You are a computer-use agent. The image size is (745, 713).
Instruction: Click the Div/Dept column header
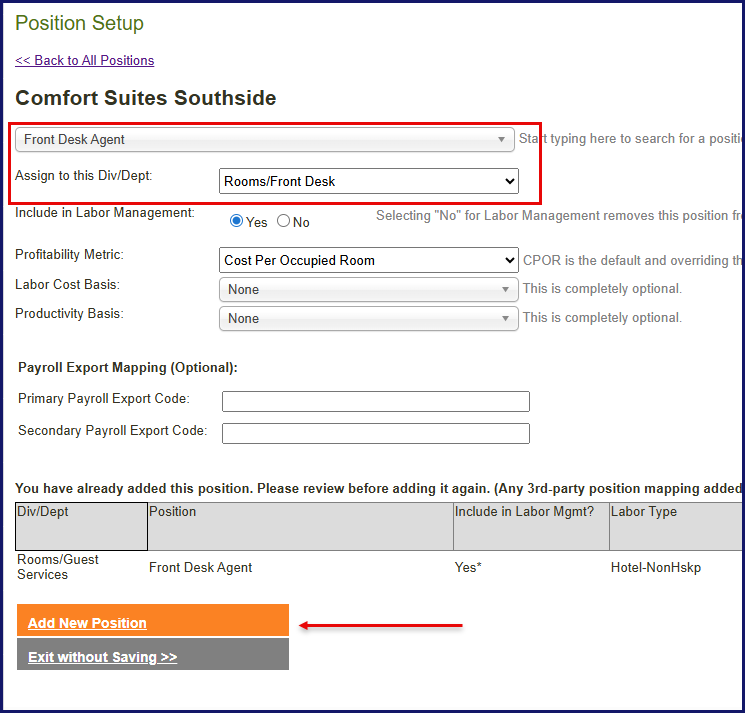click(82, 526)
